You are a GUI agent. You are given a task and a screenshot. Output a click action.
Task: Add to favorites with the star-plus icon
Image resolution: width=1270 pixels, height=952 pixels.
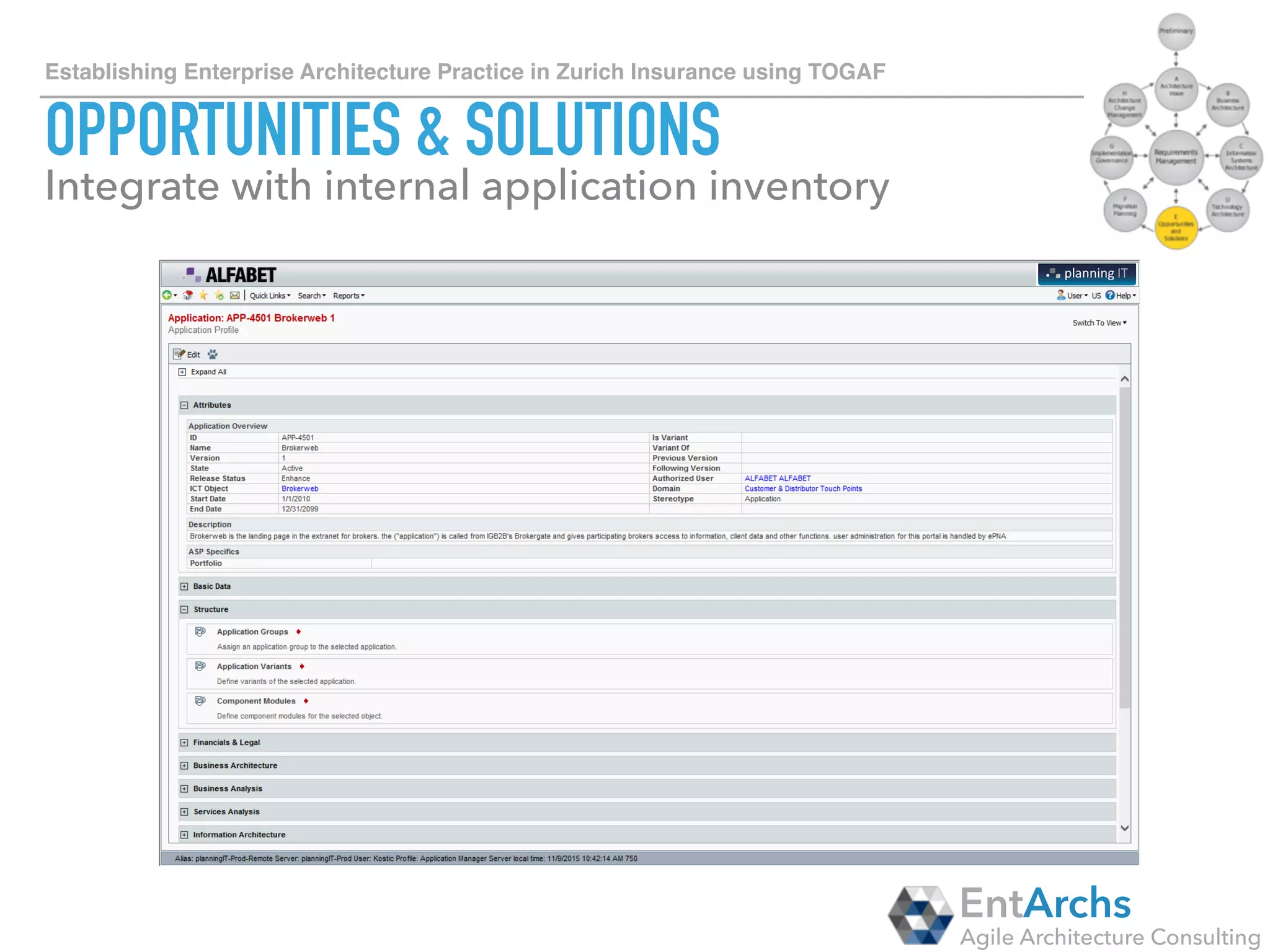click(x=219, y=296)
